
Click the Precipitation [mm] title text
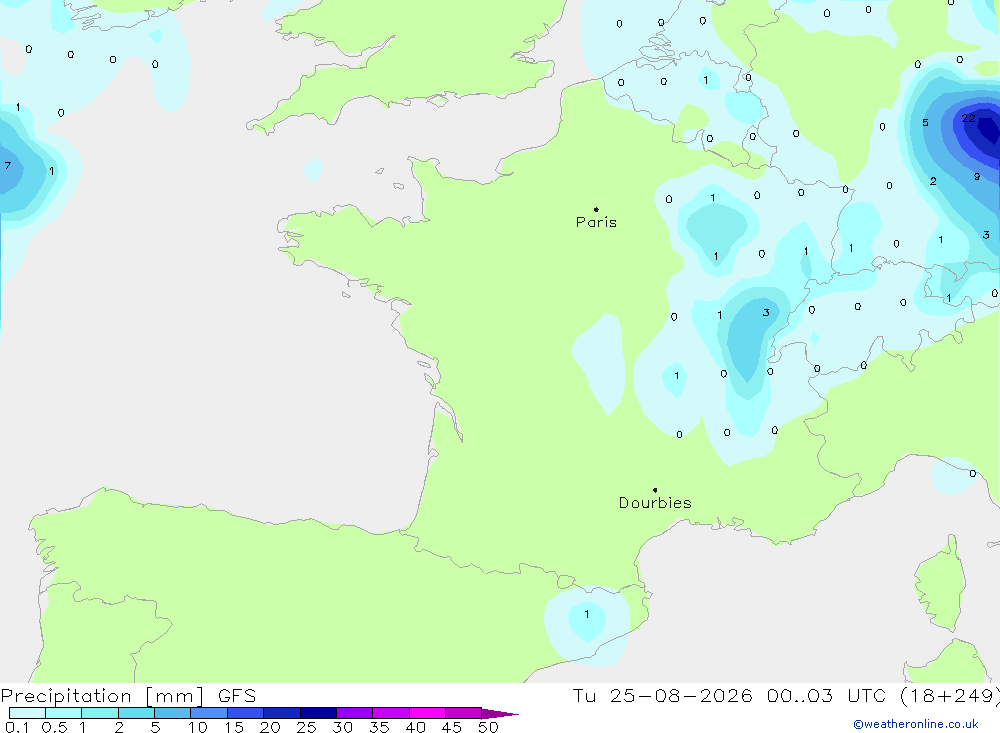[102, 696]
